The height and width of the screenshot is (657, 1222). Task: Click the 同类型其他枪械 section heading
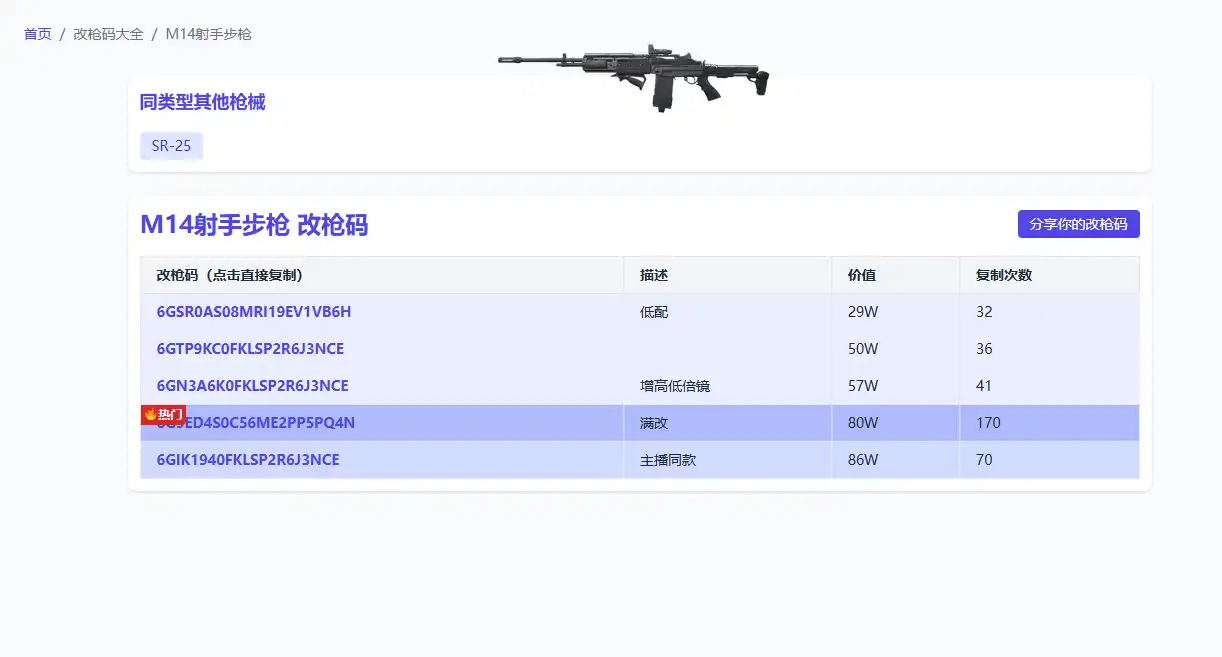(203, 102)
